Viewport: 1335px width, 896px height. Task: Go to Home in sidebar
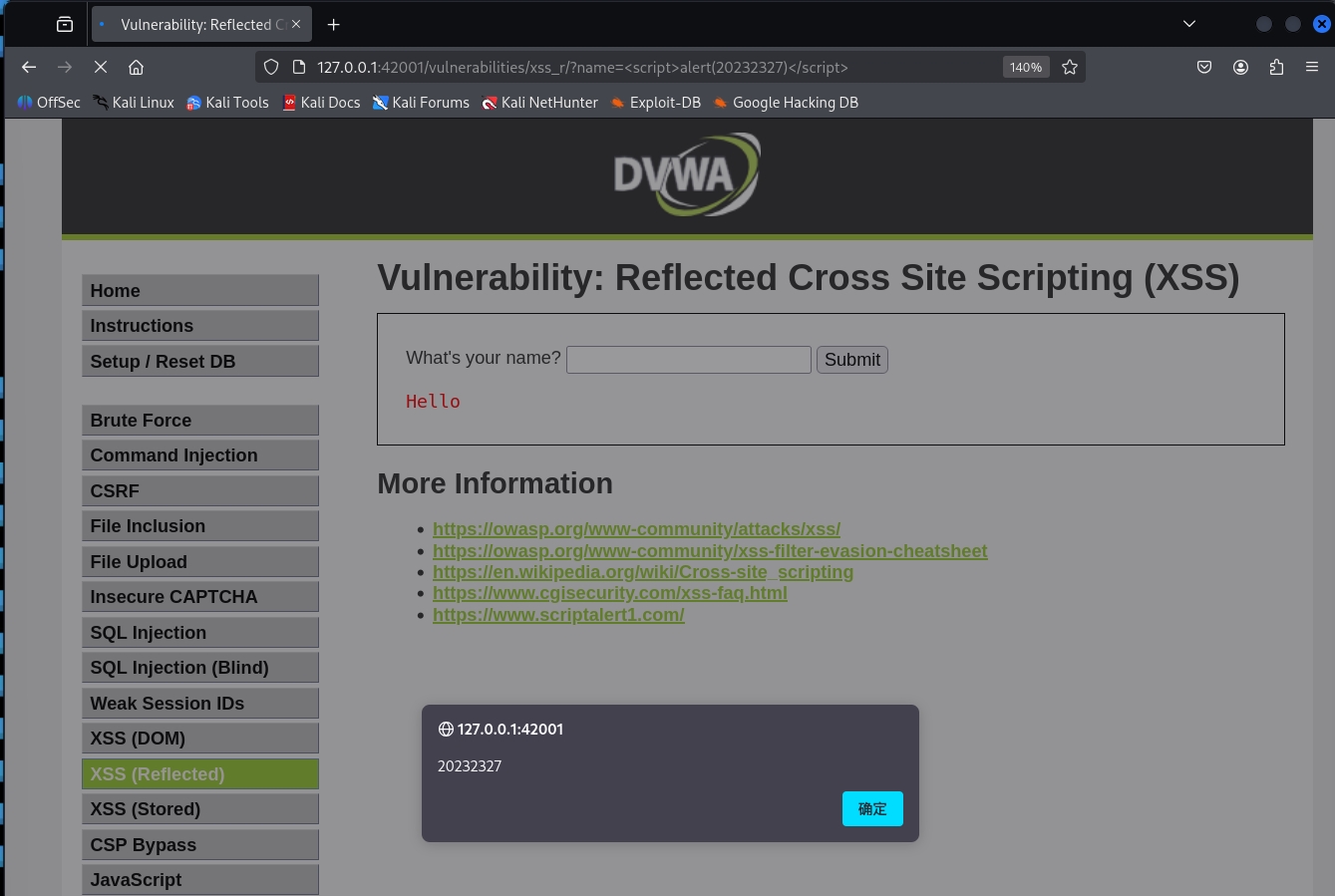[x=200, y=291]
